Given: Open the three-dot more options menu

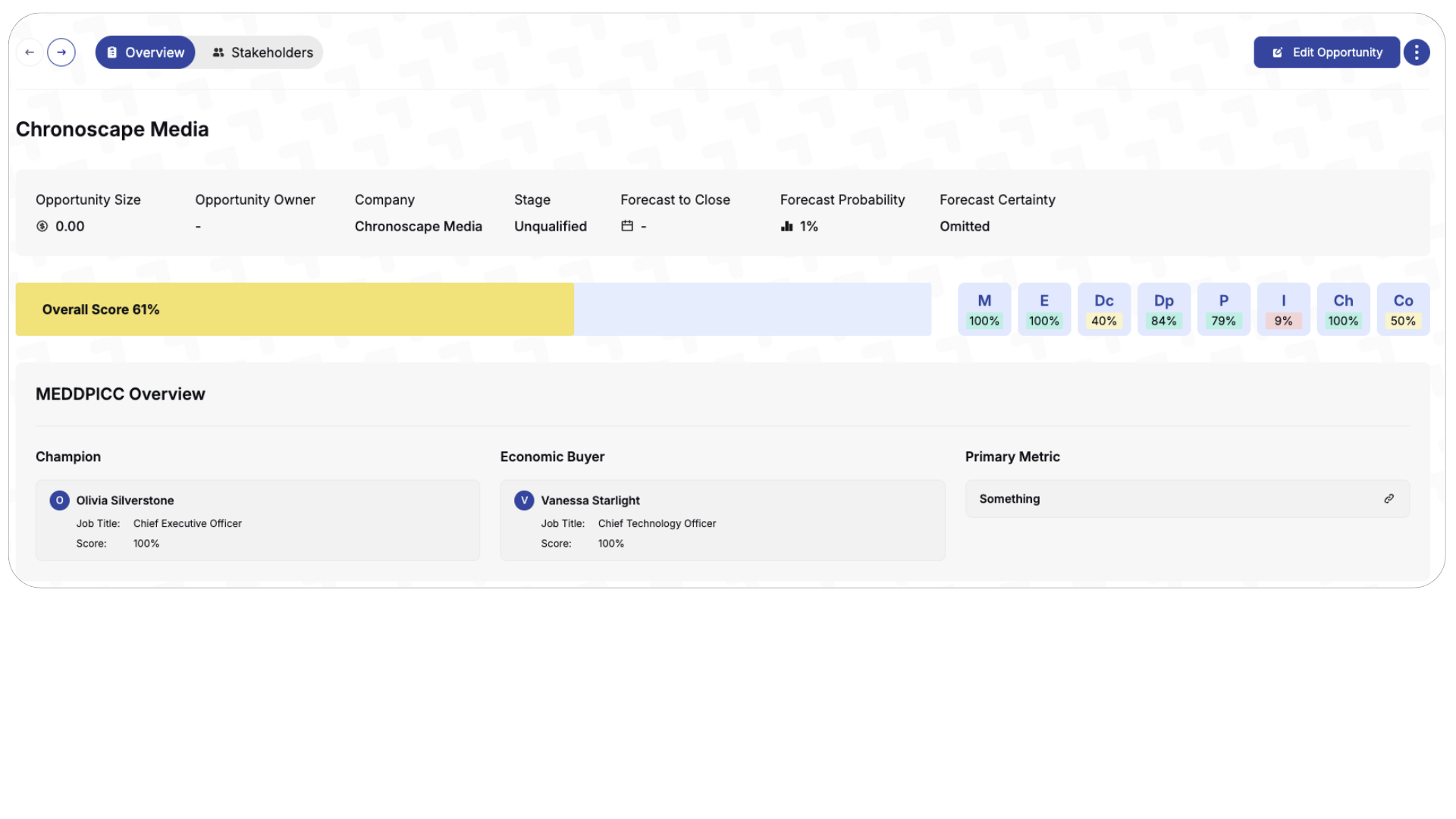Looking at the screenshot, I should pos(1416,52).
